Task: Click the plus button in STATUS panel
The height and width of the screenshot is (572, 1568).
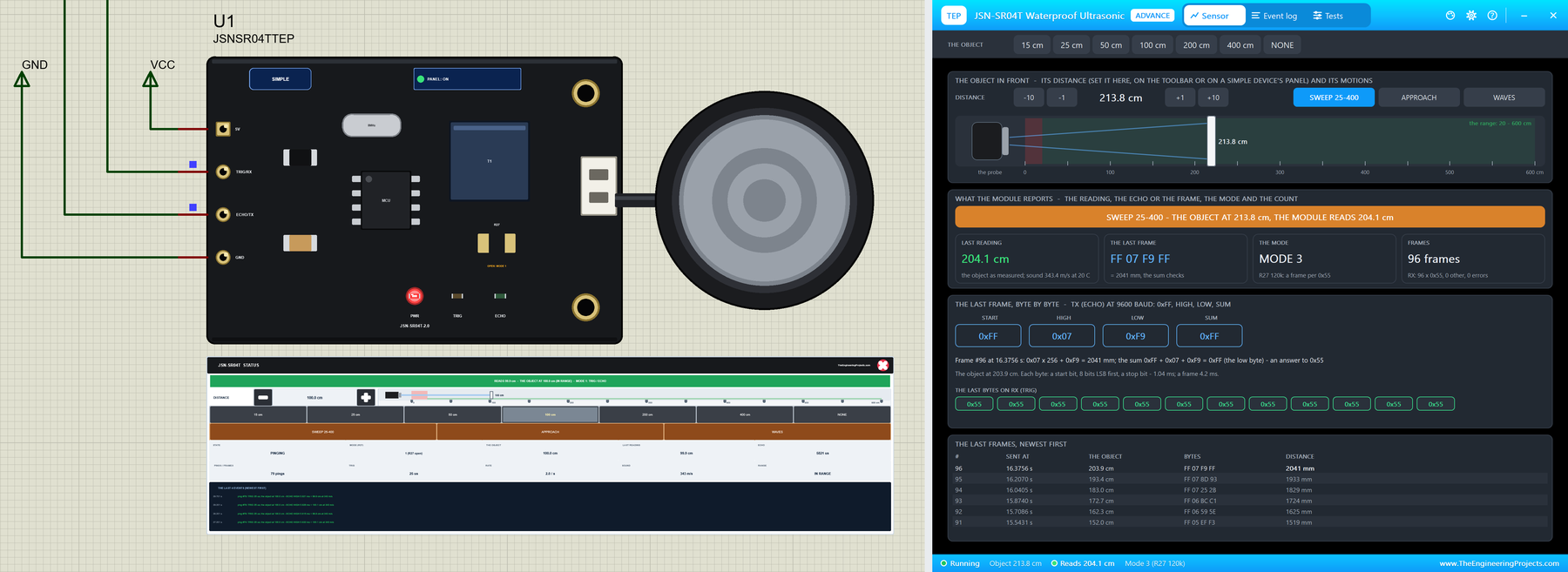Action: click(x=366, y=397)
